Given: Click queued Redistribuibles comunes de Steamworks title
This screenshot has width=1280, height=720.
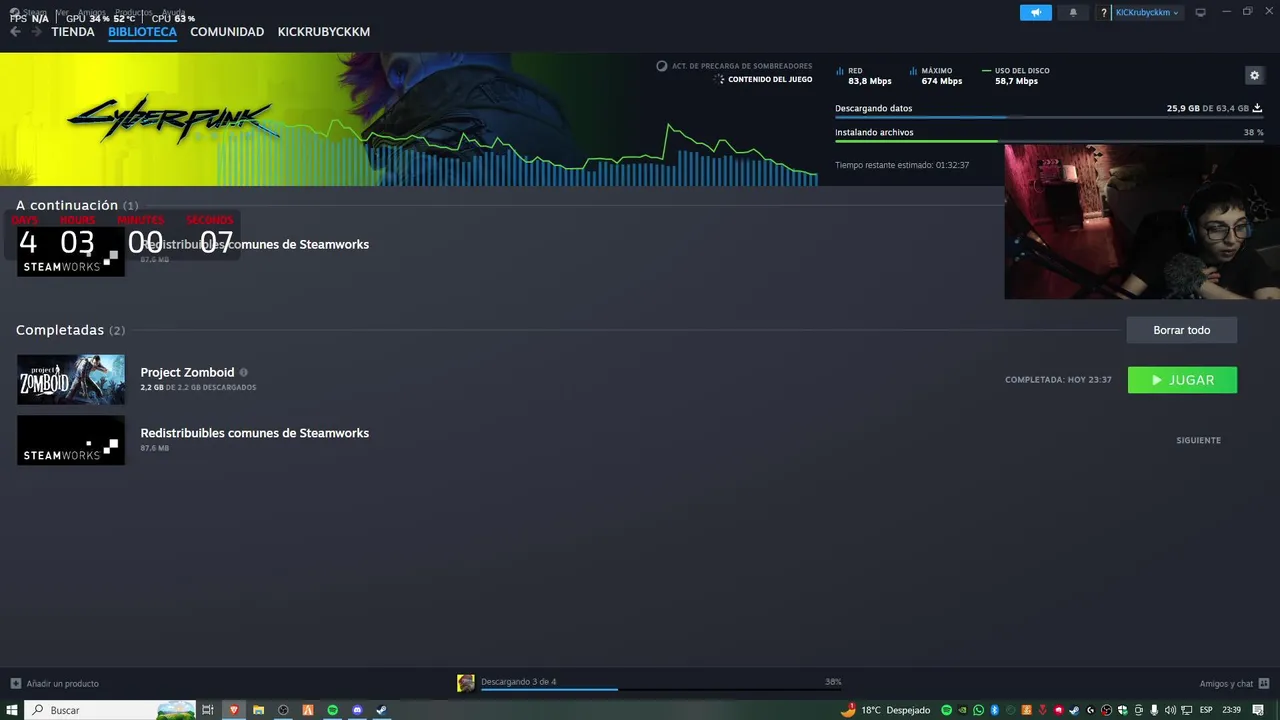Looking at the screenshot, I should tap(254, 244).
